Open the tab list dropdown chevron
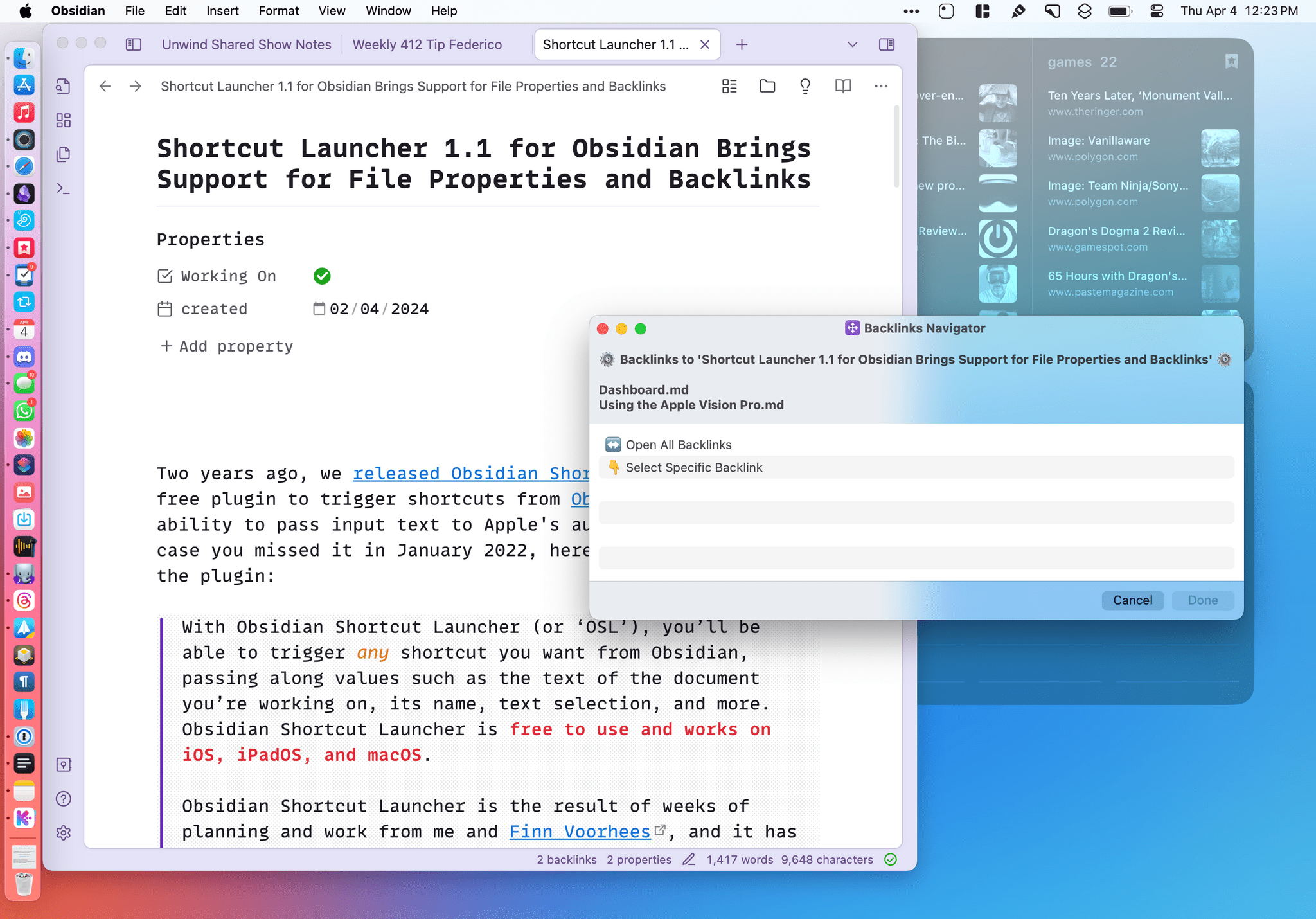This screenshot has width=1316, height=919. 852,44
